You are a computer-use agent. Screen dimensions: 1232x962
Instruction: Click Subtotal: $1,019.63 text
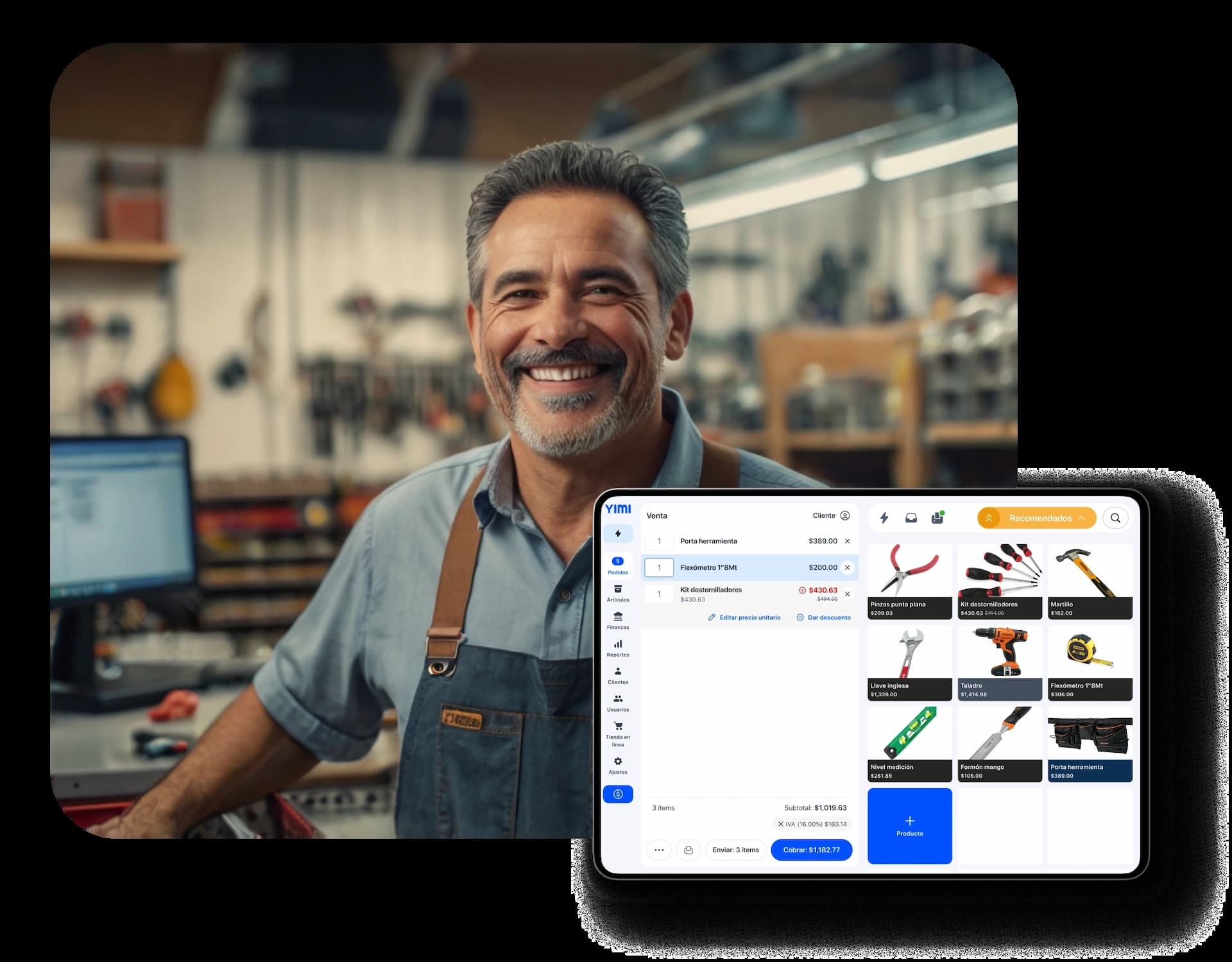coord(815,808)
